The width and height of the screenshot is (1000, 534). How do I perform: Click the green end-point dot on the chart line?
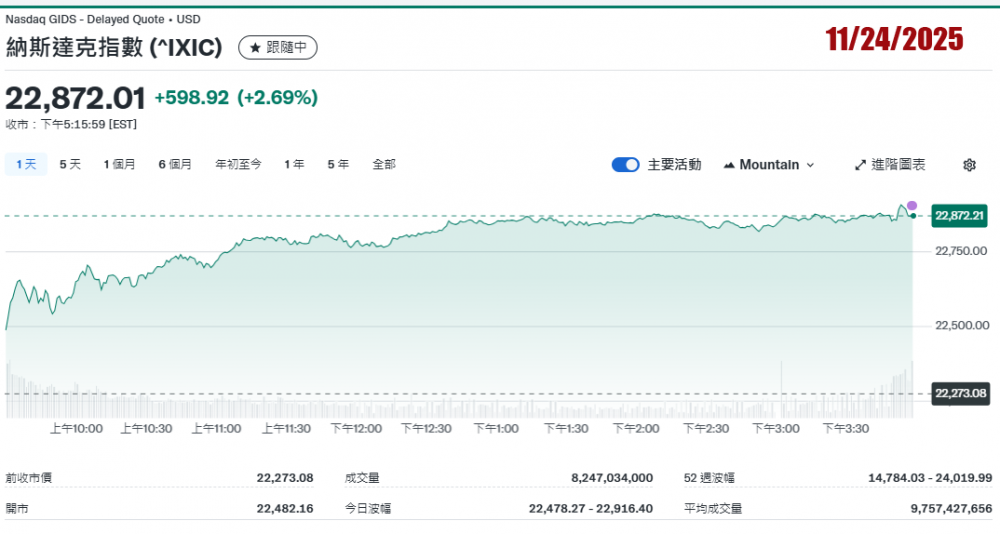913,215
